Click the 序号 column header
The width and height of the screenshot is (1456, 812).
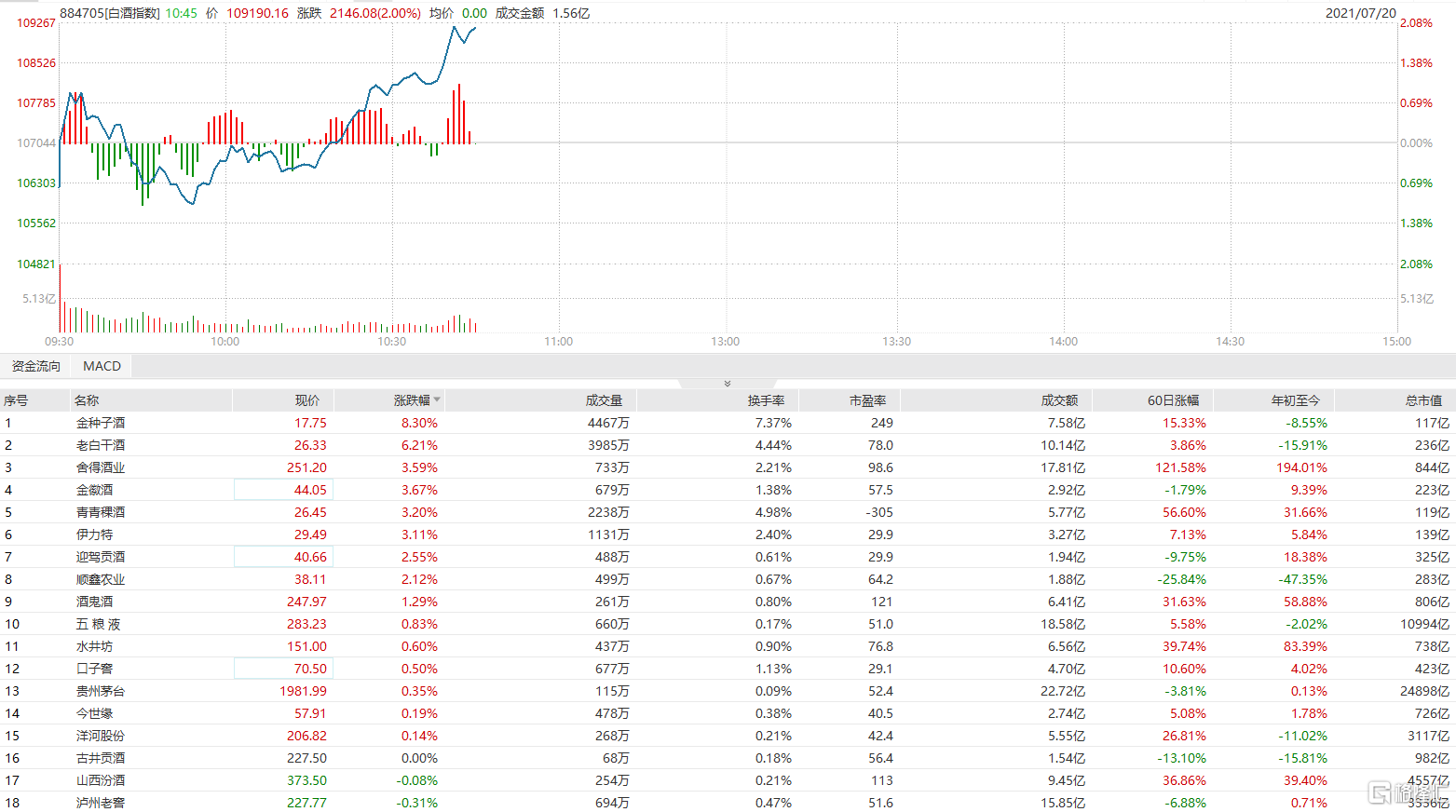(16, 400)
